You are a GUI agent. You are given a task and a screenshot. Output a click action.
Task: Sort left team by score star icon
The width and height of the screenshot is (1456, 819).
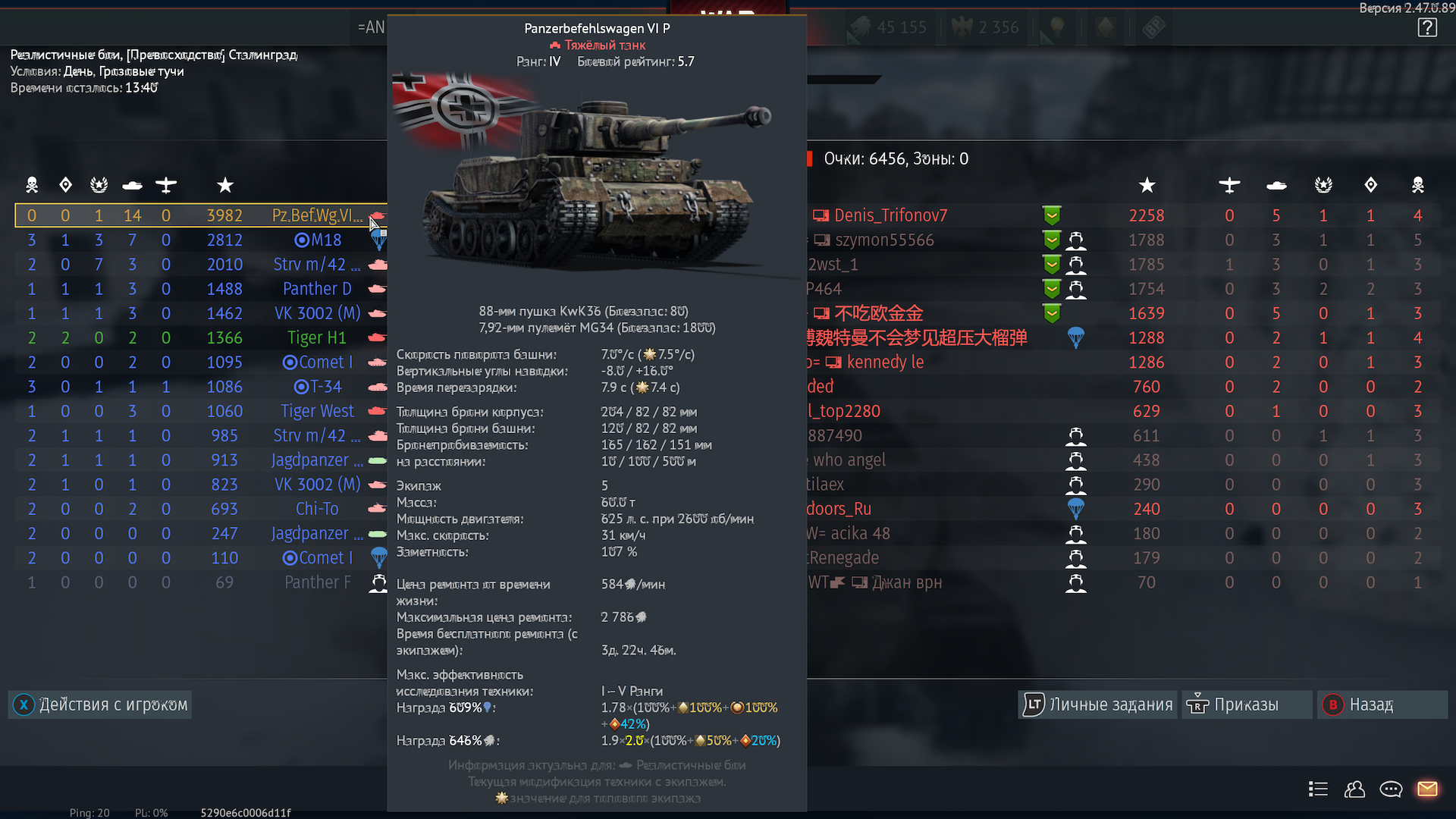pyautogui.click(x=225, y=185)
